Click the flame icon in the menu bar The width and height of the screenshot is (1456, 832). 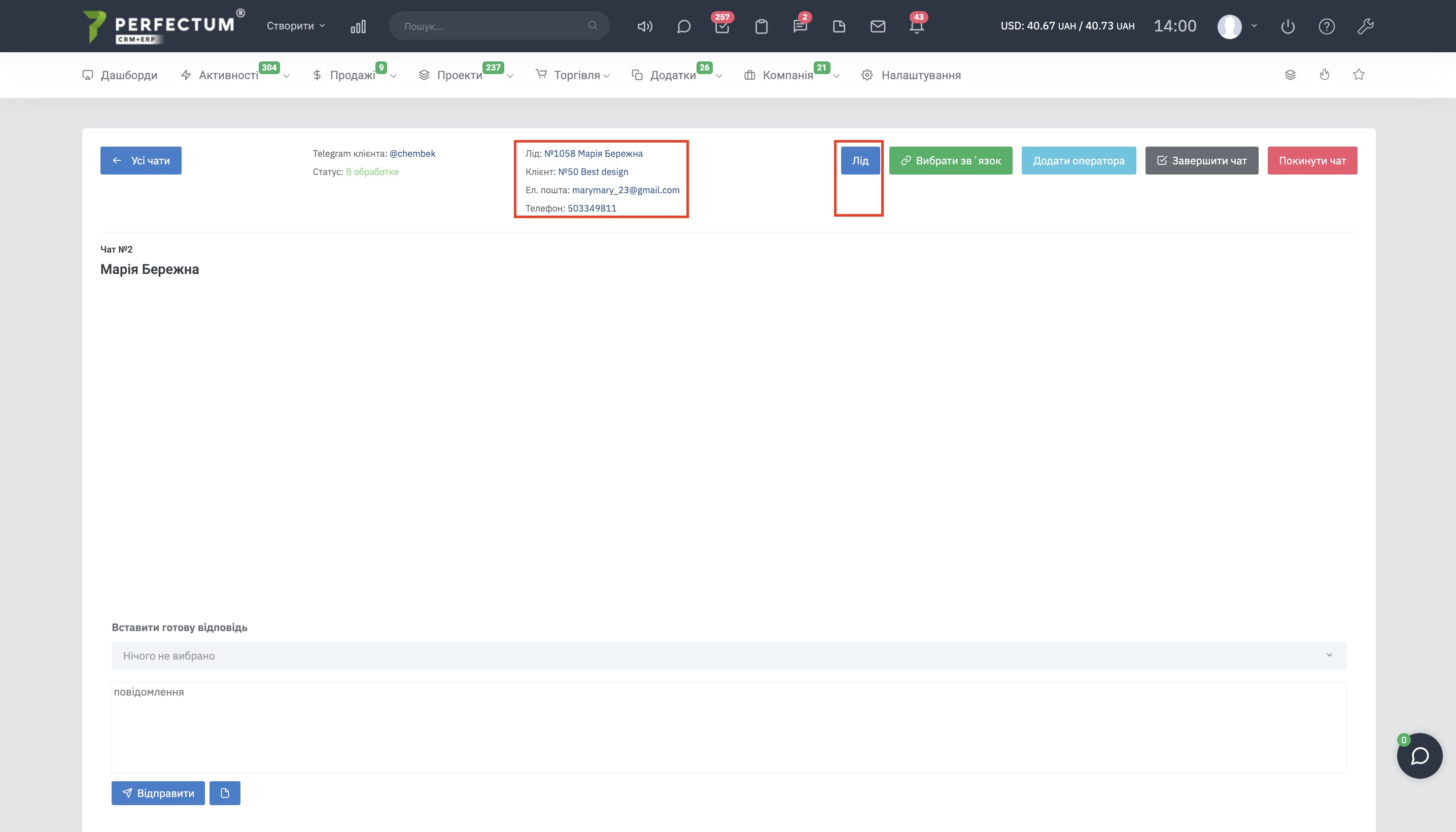[1325, 74]
